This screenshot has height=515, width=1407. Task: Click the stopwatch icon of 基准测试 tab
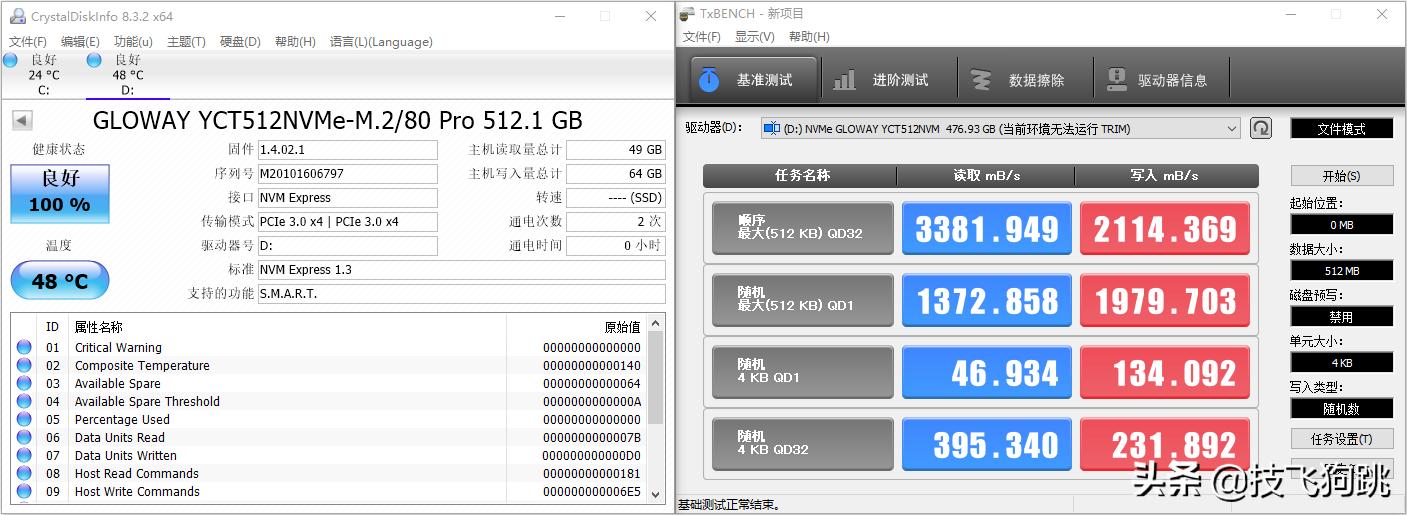click(x=709, y=79)
